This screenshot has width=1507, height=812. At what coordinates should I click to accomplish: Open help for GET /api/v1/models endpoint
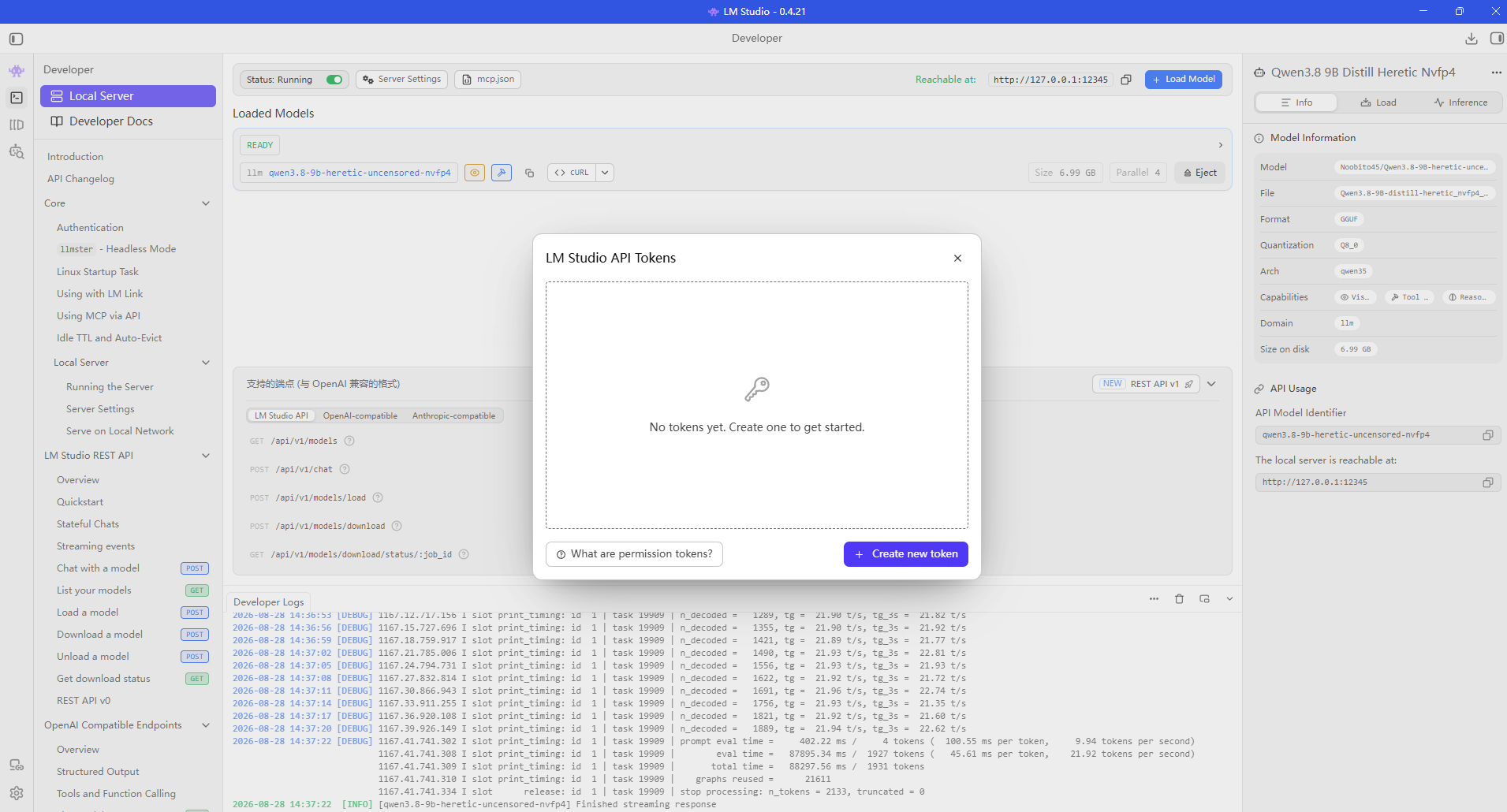(349, 441)
